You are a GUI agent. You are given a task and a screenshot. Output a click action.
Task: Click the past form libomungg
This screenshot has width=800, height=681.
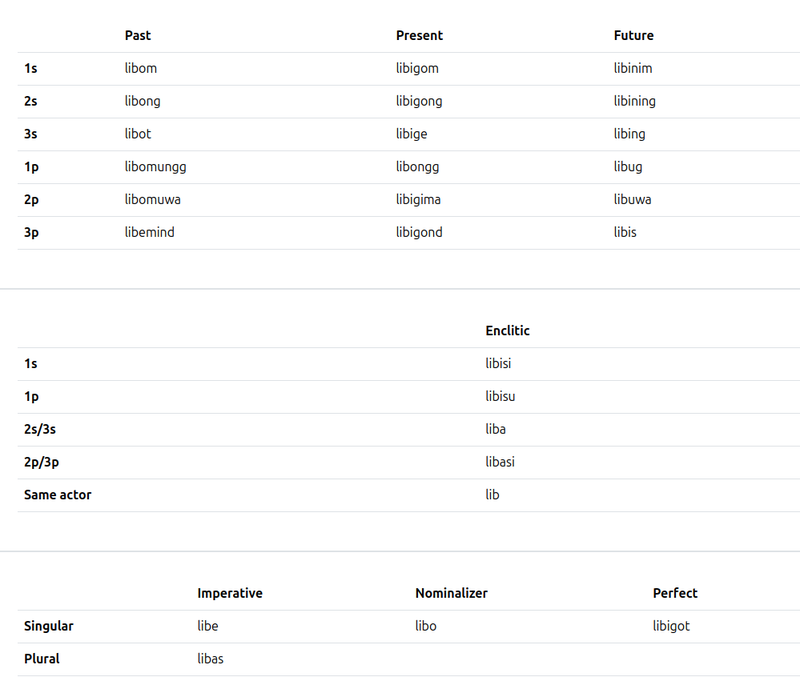pyautogui.click(x=155, y=167)
